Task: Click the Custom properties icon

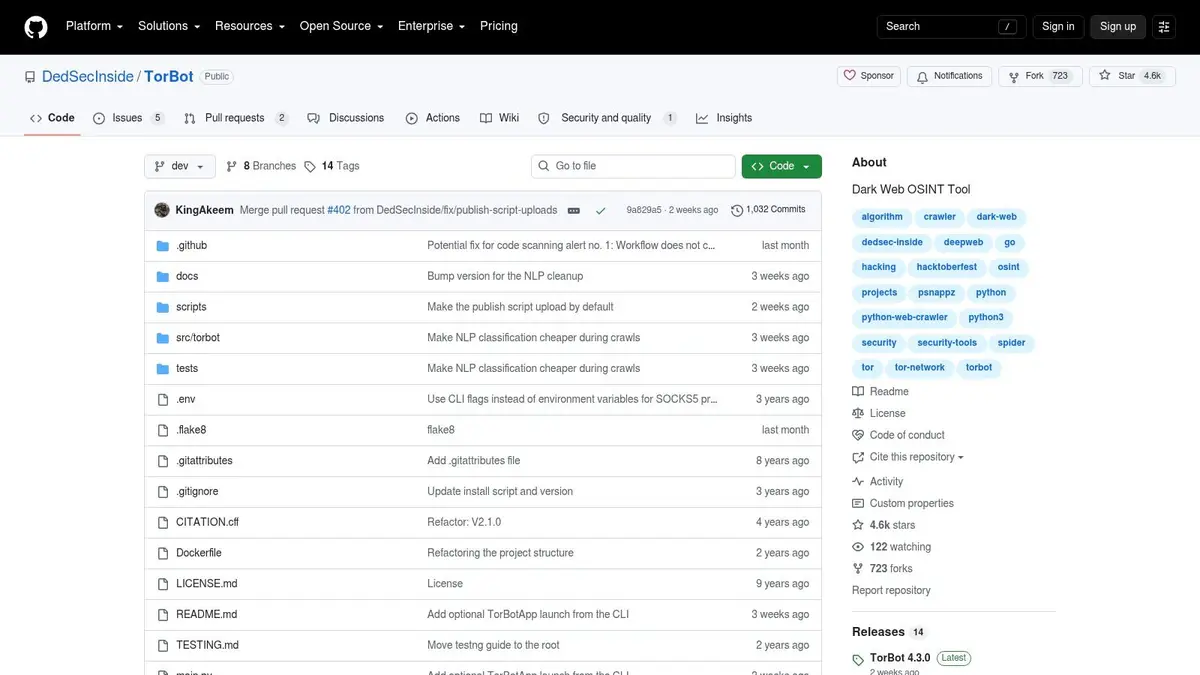Action: point(858,504)
